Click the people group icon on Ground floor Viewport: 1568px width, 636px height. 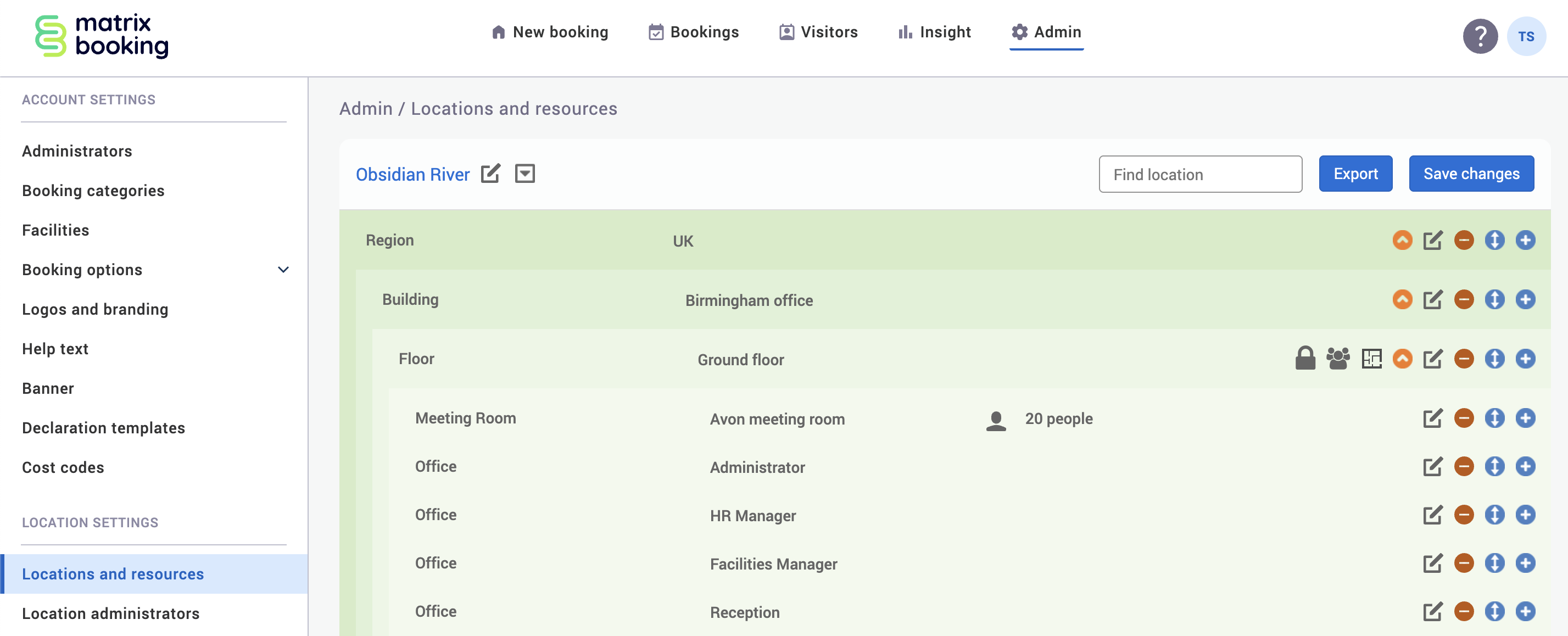pos(1337,359)
